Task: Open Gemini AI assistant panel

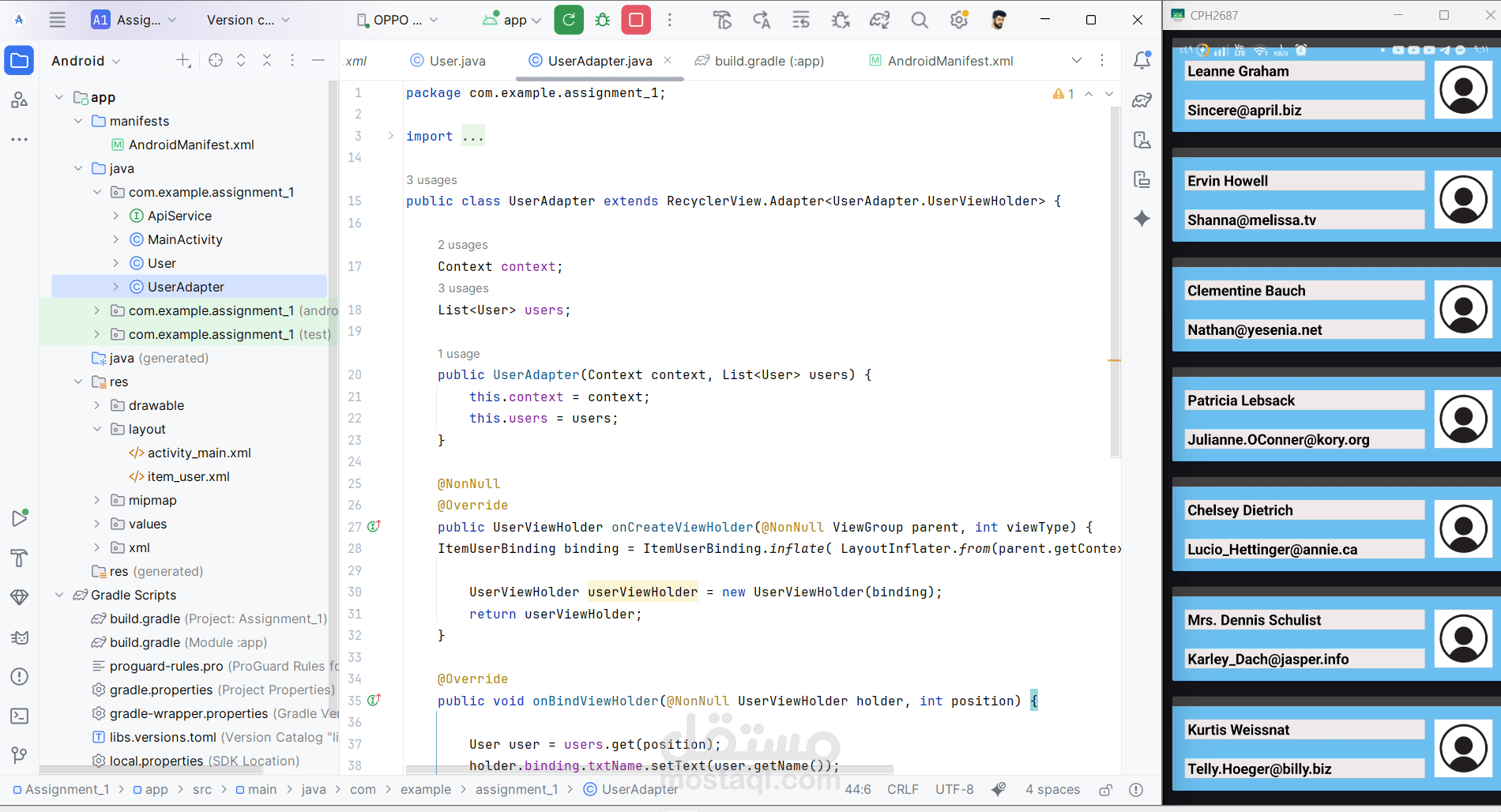Action: tap(1142, 219)
